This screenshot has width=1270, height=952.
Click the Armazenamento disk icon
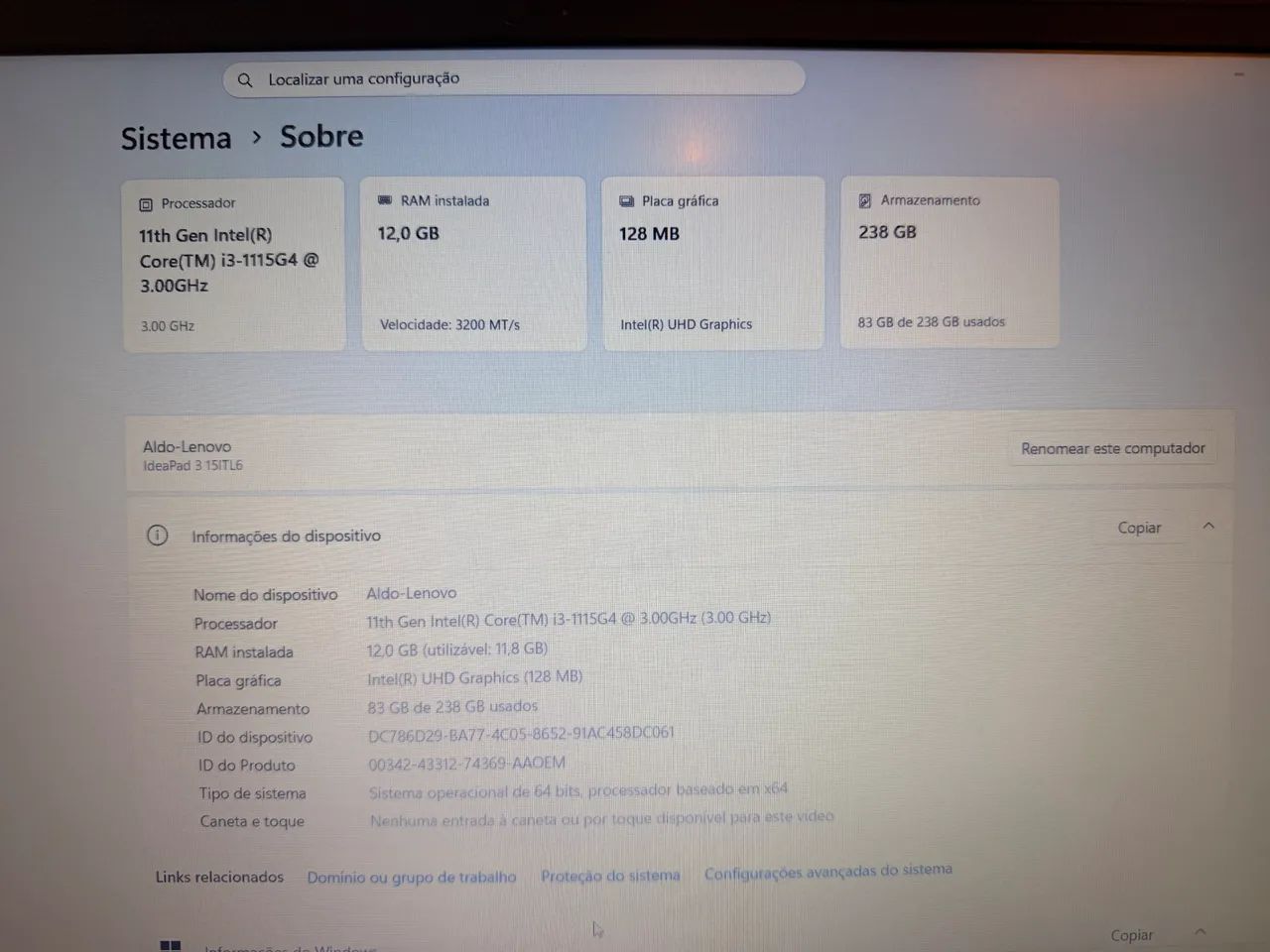coord(864,200)
